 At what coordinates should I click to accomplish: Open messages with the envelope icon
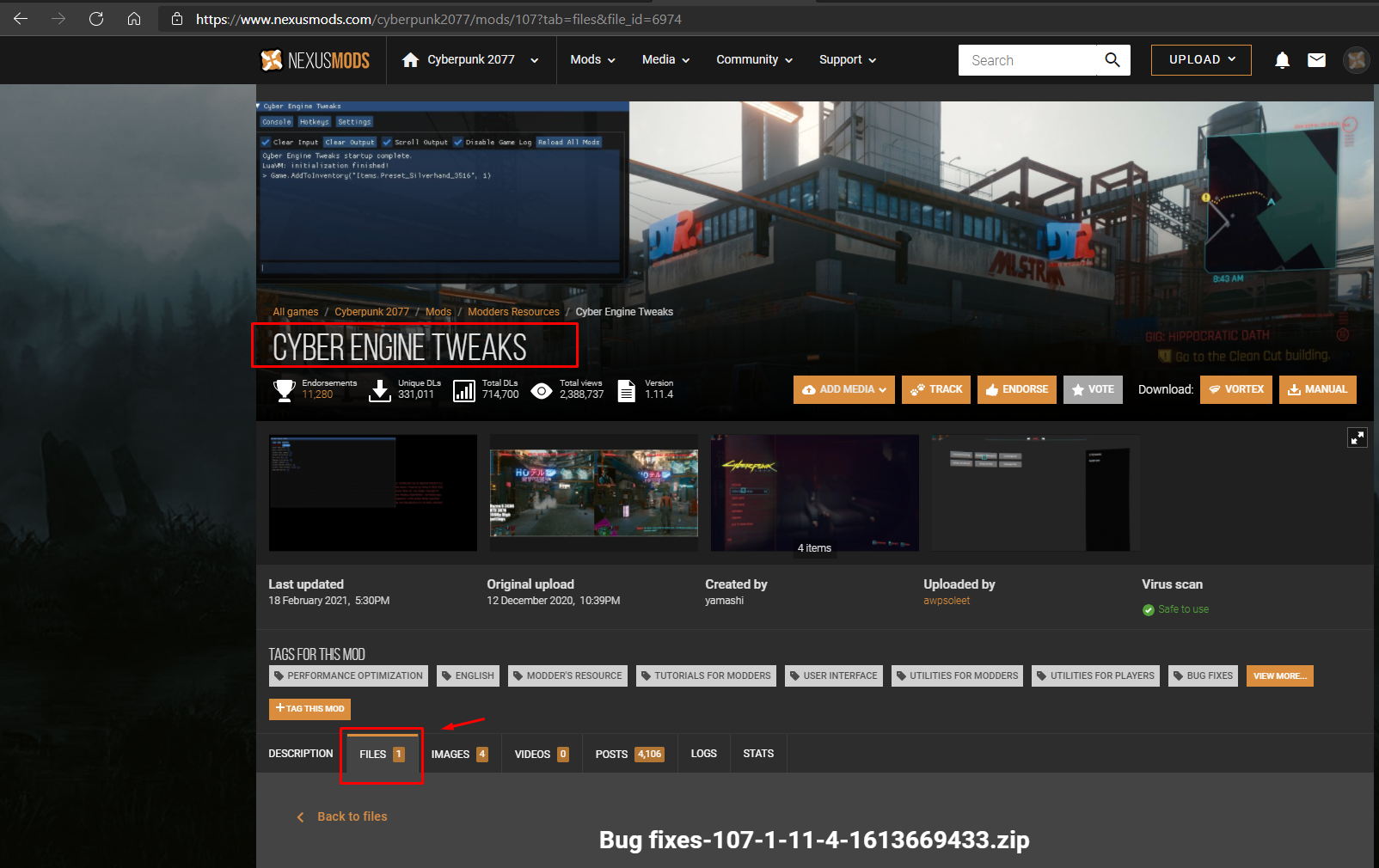pos(1316,59)
